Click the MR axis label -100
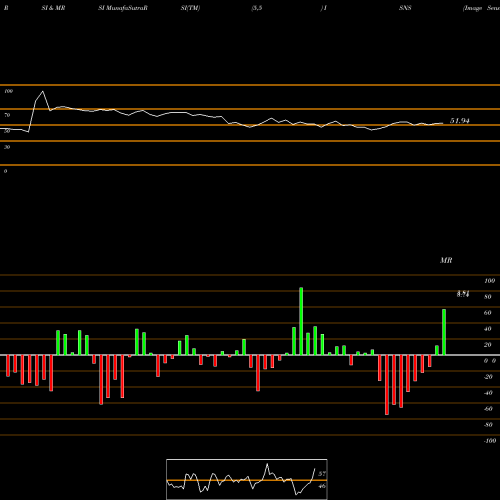 (489, 441)
